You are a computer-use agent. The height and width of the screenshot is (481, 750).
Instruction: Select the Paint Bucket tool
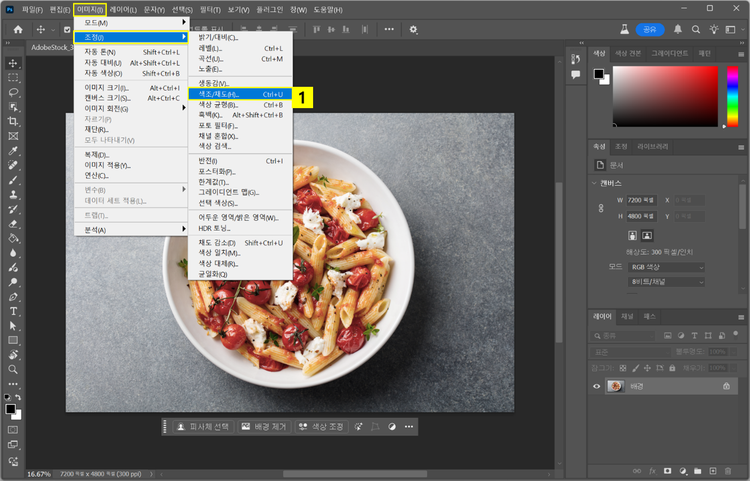[13, 238]
